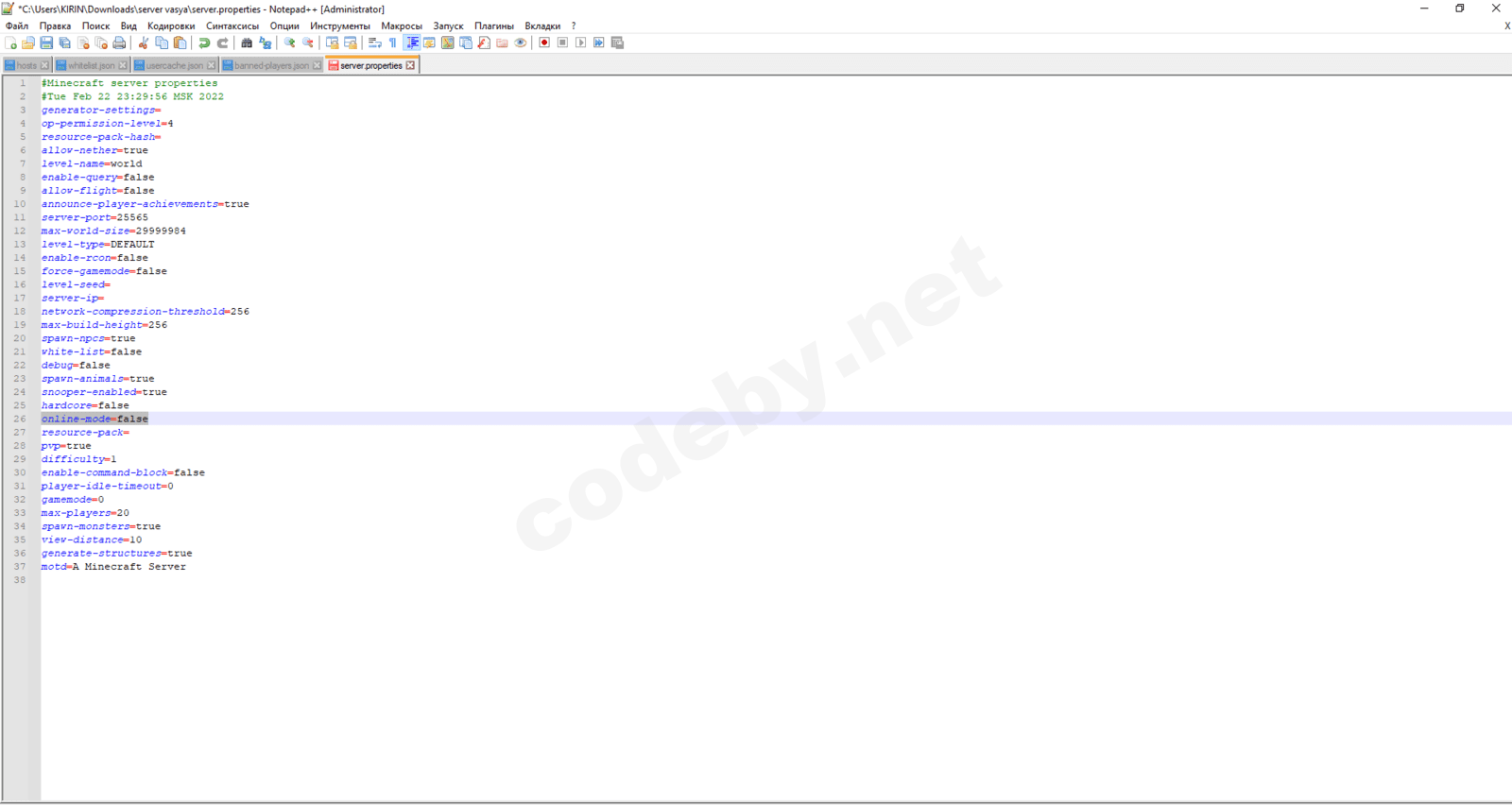
Task: Stop macro recording square icon
Action: tap(562, 43)
